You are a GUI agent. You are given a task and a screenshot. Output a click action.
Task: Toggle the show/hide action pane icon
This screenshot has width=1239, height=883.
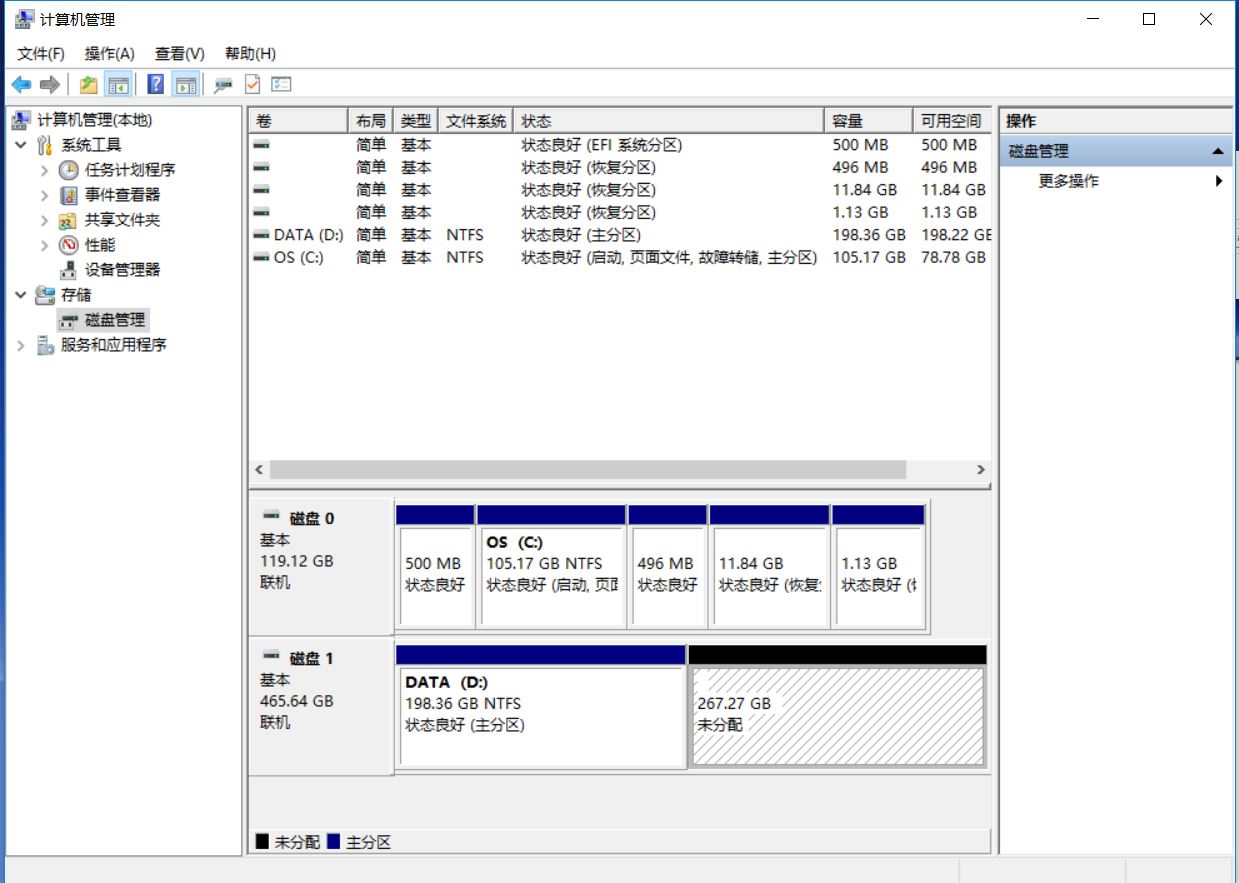185,85
